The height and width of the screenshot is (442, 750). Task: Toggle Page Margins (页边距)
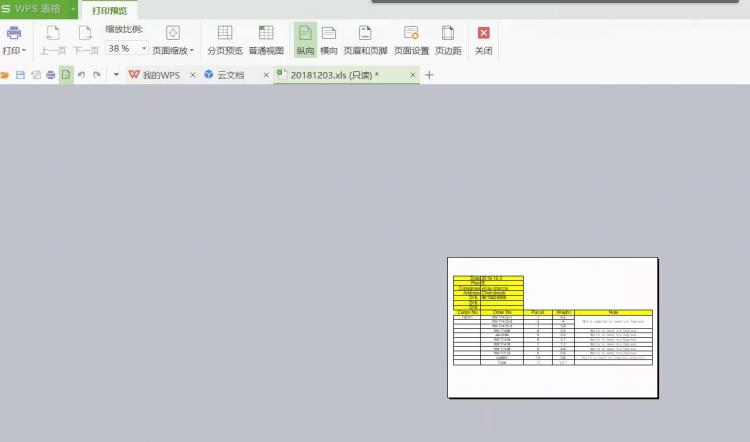[448, 41]
